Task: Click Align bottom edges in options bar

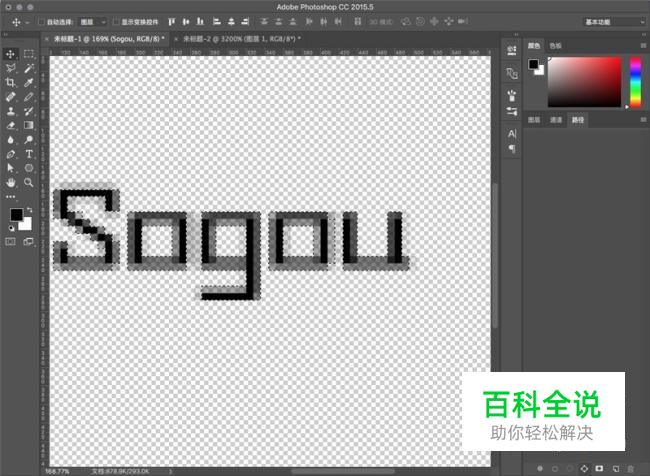Action: tap(201, 22)
